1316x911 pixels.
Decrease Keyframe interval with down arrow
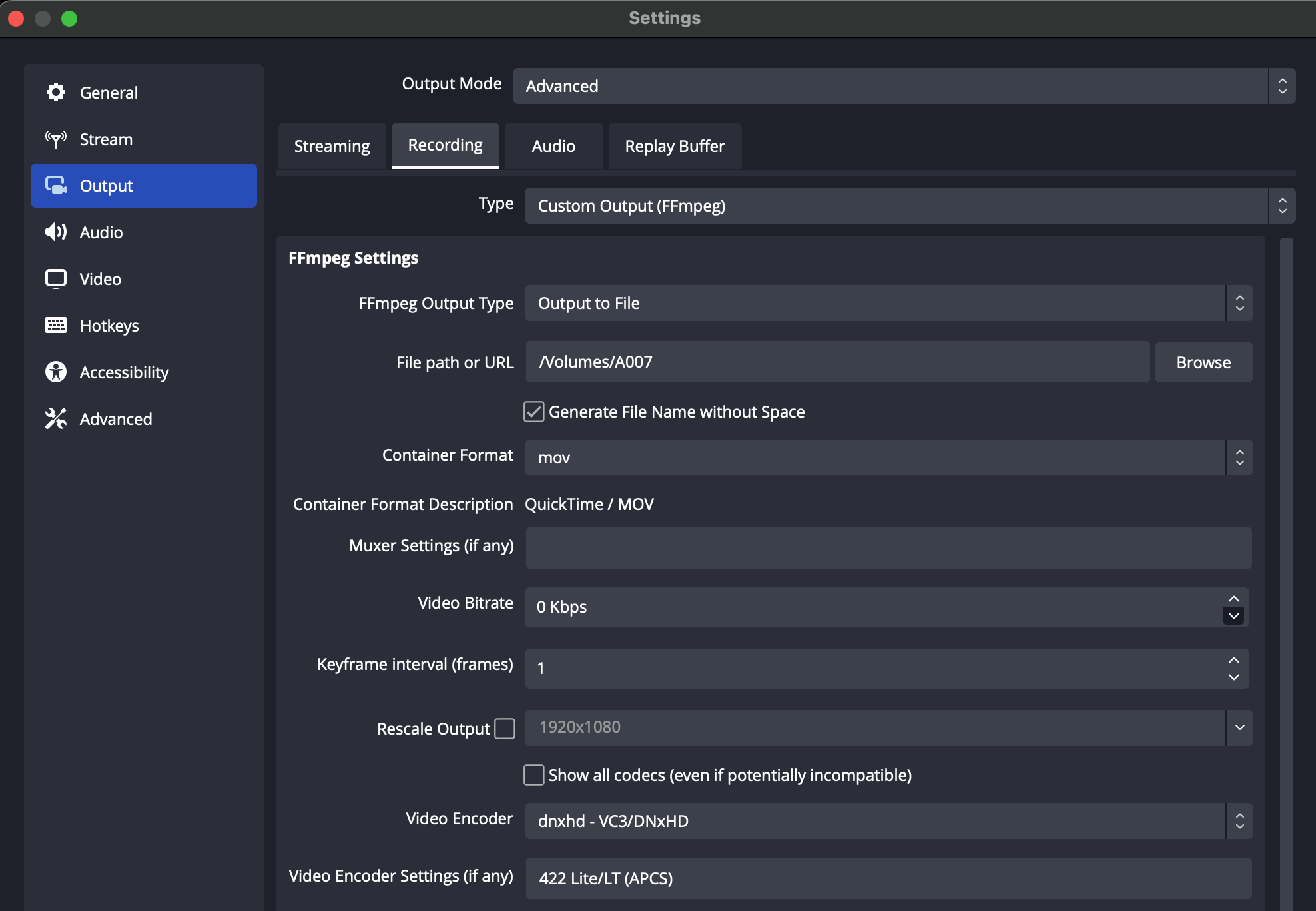pos(1234,677)
